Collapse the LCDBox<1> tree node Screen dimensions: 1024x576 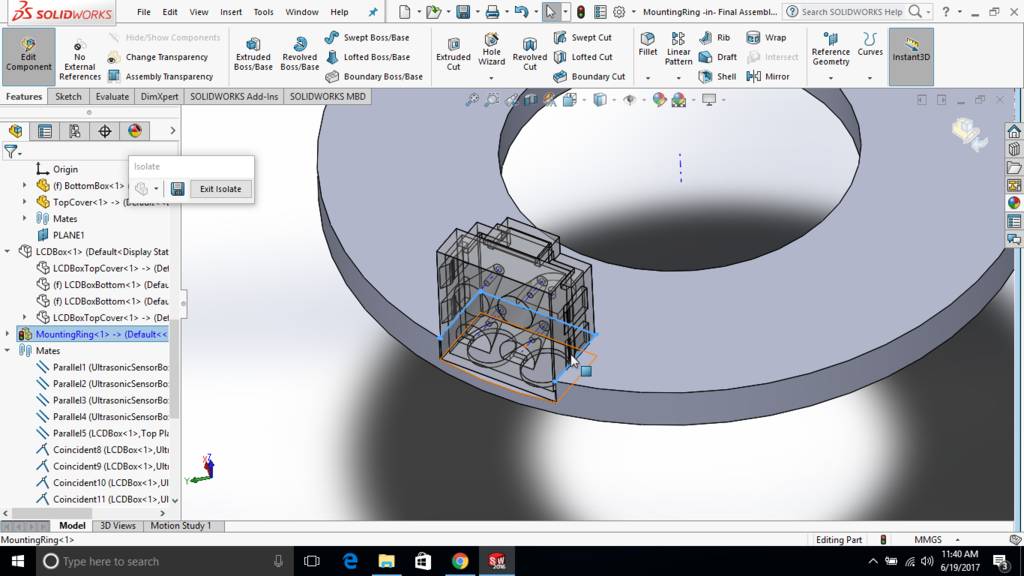(7, 251)
